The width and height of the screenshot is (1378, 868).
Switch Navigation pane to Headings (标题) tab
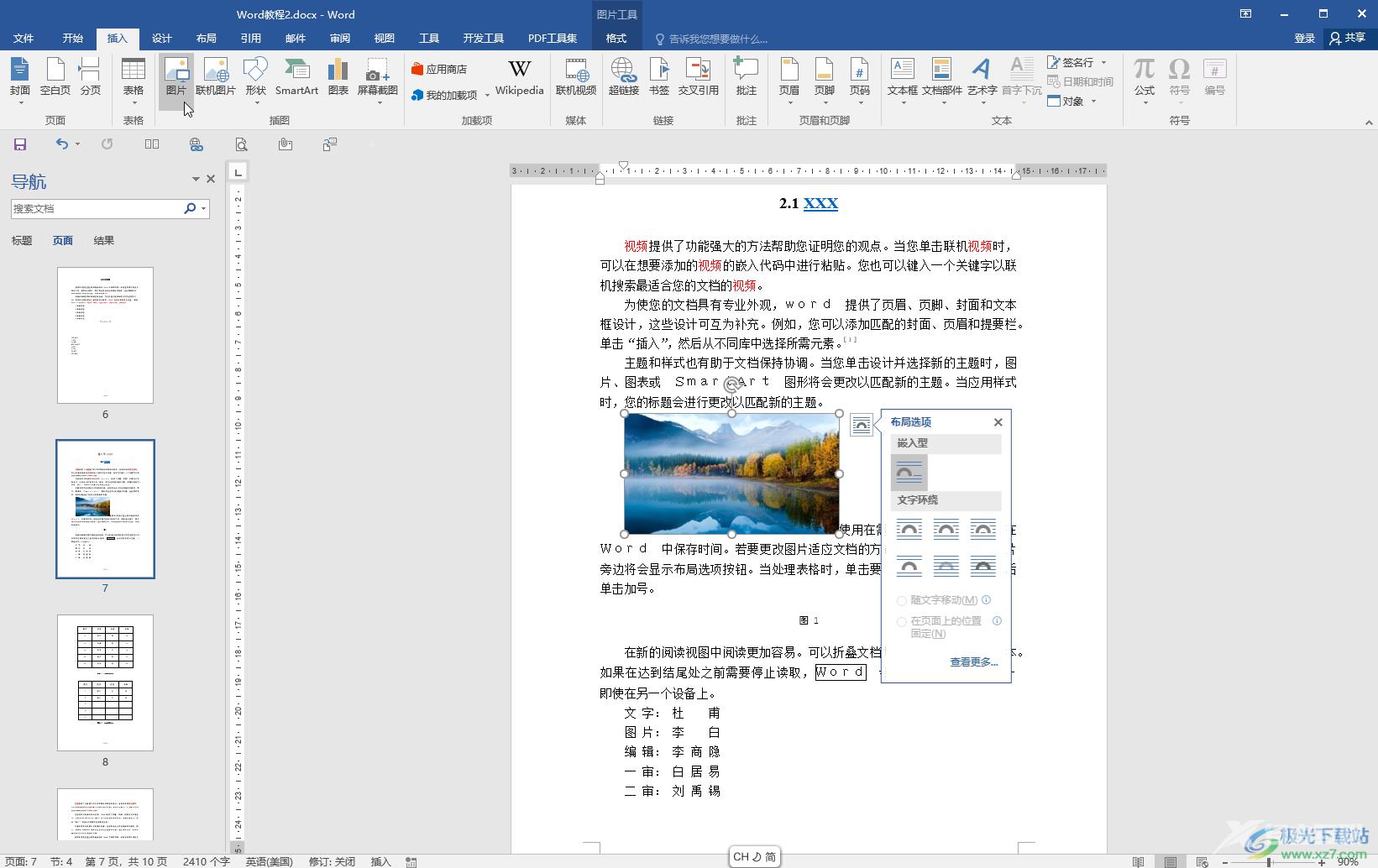coord(22,241)
